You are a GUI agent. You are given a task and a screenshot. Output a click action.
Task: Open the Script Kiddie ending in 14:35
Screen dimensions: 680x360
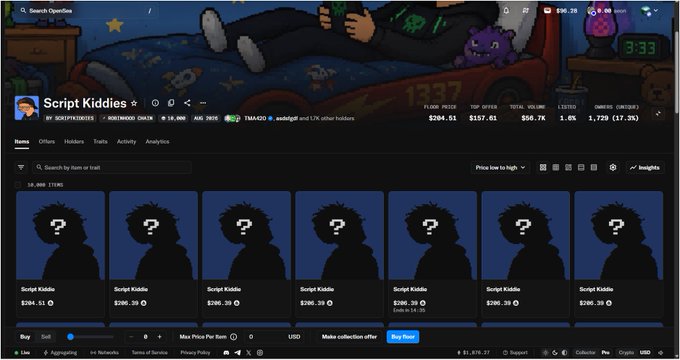432,254
